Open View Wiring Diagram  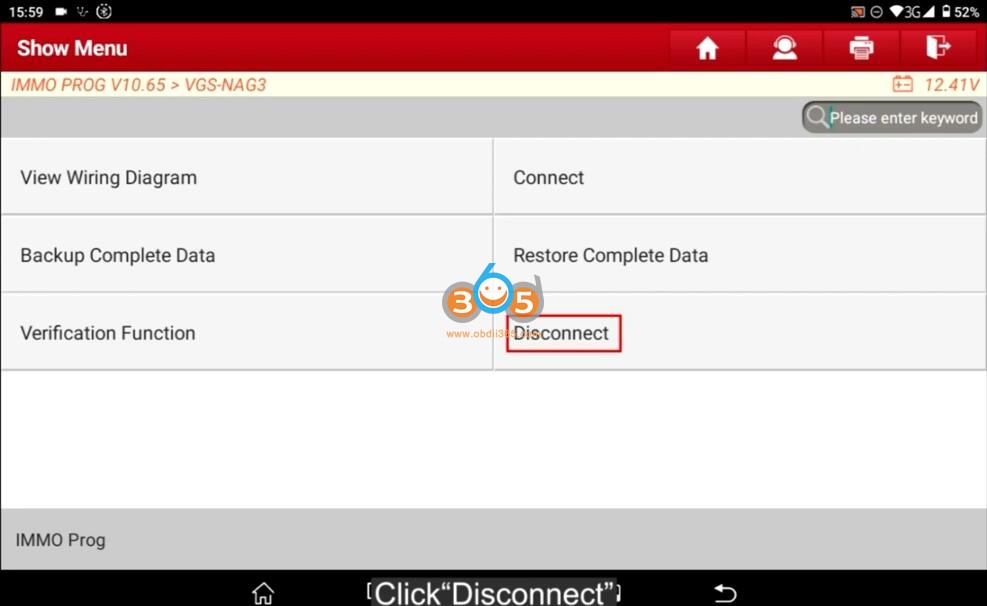tap(247, 177)
